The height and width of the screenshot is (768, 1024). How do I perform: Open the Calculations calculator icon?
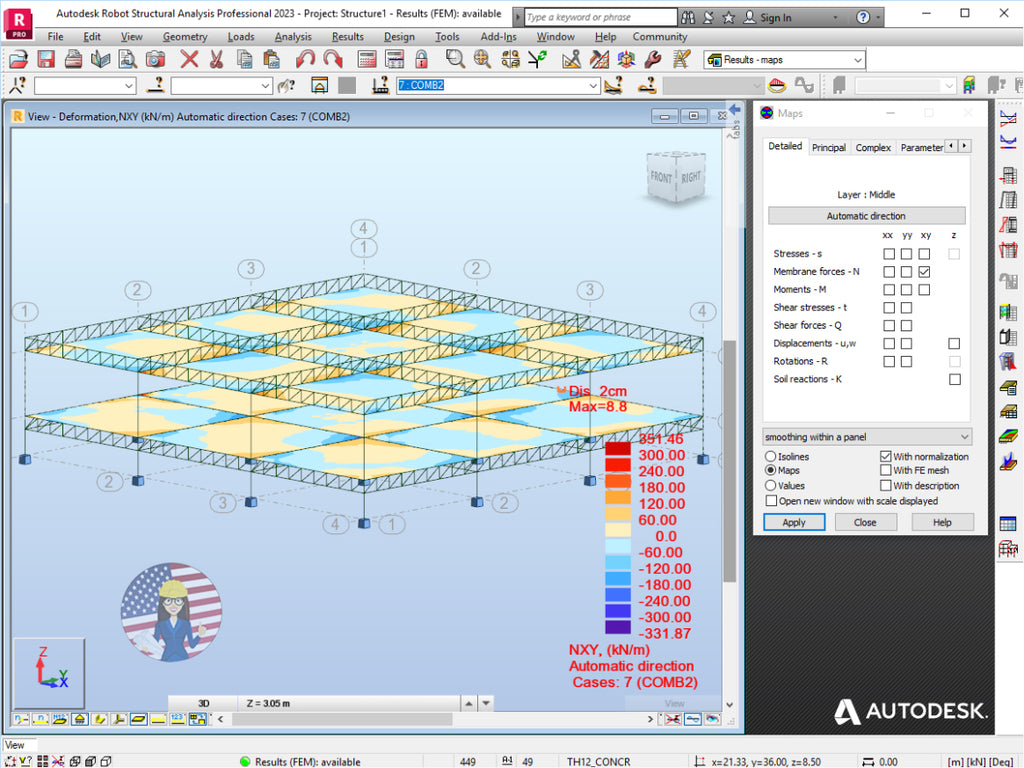click(366, 58)
